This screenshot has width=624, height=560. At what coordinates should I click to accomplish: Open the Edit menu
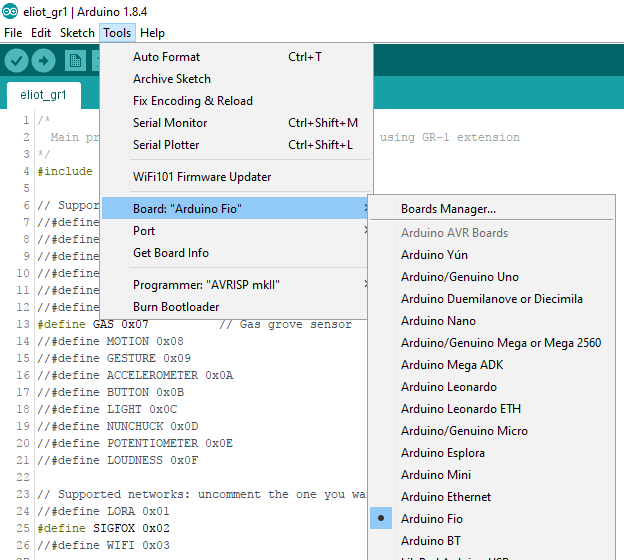pos(41,33)
